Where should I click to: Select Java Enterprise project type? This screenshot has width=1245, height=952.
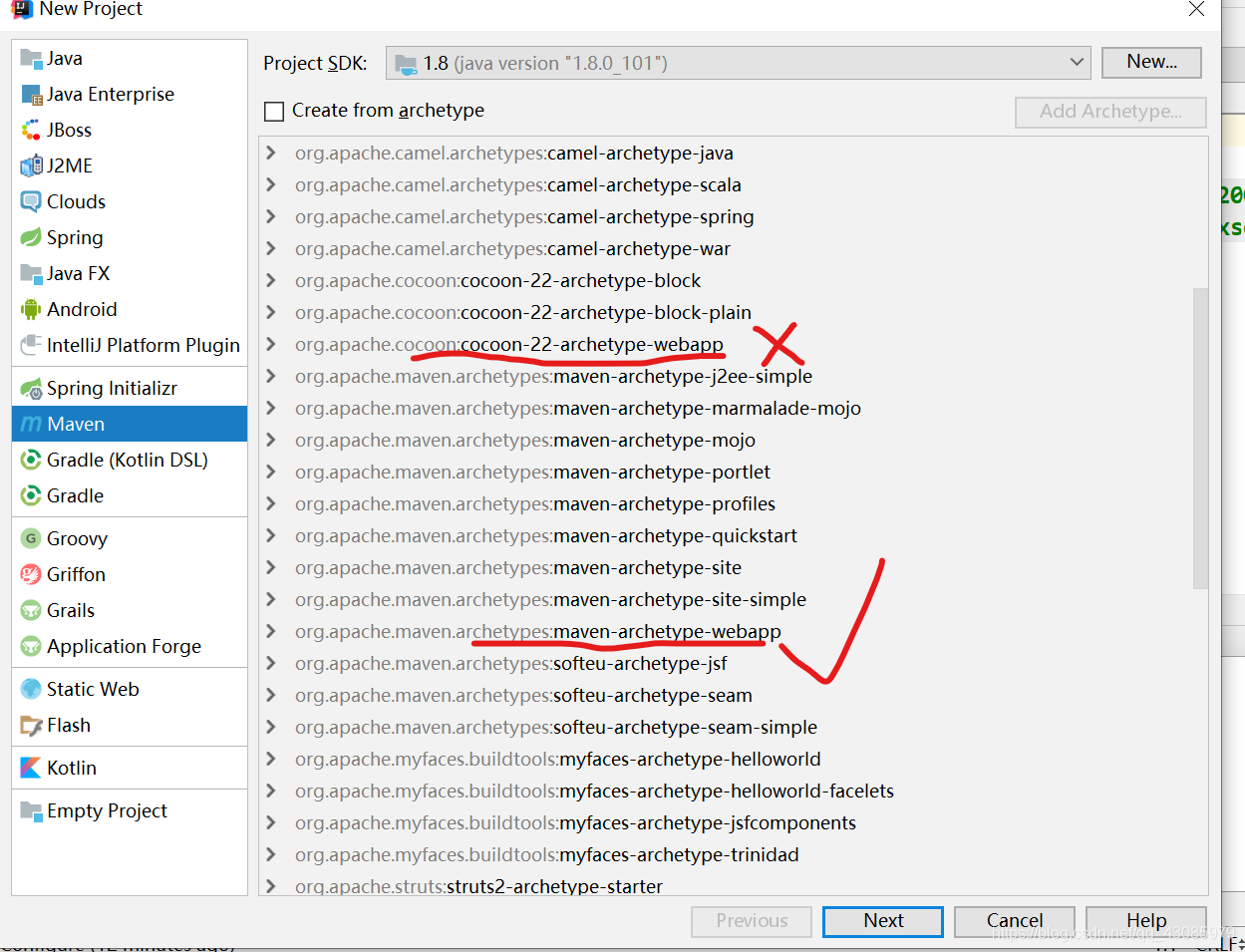click(130, 94)
